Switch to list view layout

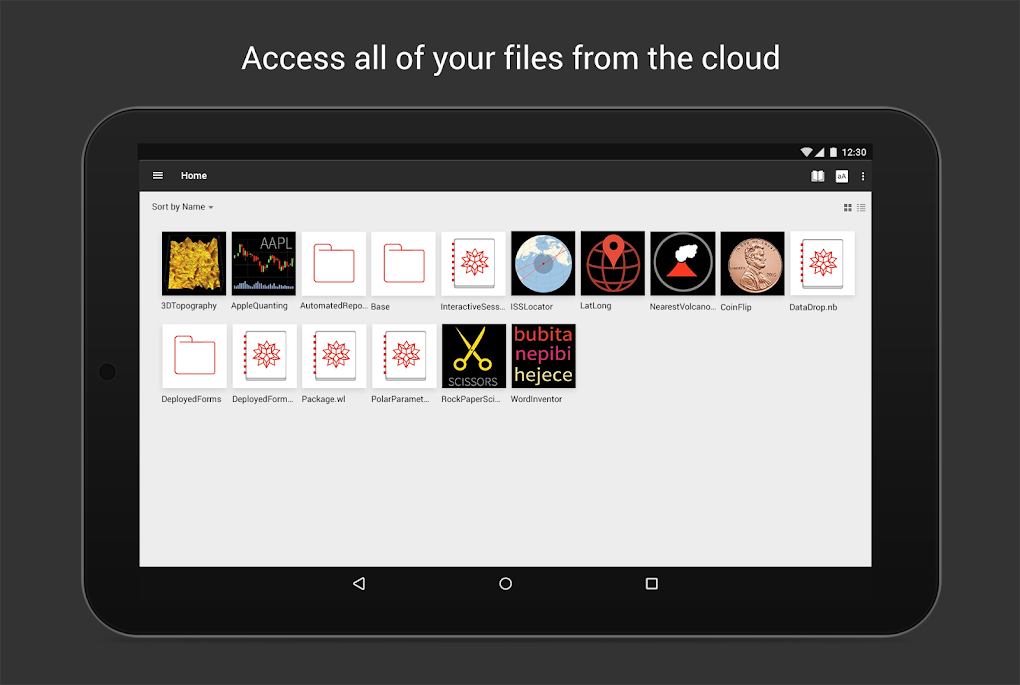tap(861, 207)
